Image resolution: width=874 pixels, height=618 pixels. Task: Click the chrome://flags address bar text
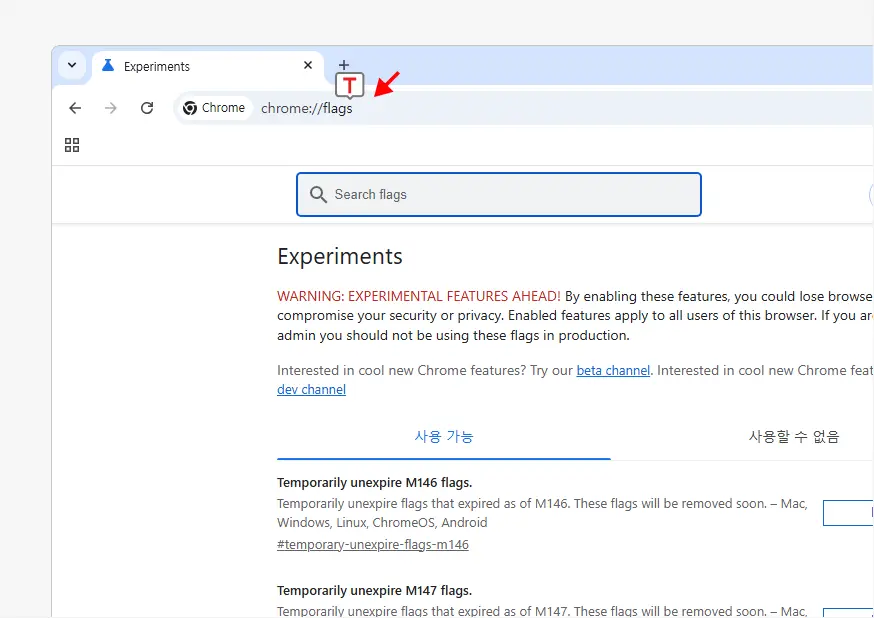(307, 108)
